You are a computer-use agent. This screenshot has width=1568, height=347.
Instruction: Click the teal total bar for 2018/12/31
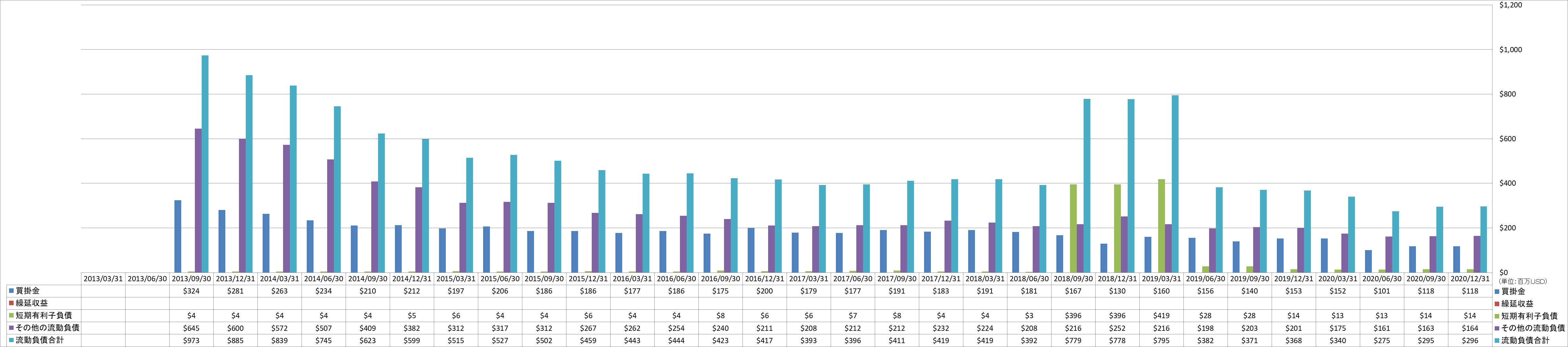pos(1131,186)
